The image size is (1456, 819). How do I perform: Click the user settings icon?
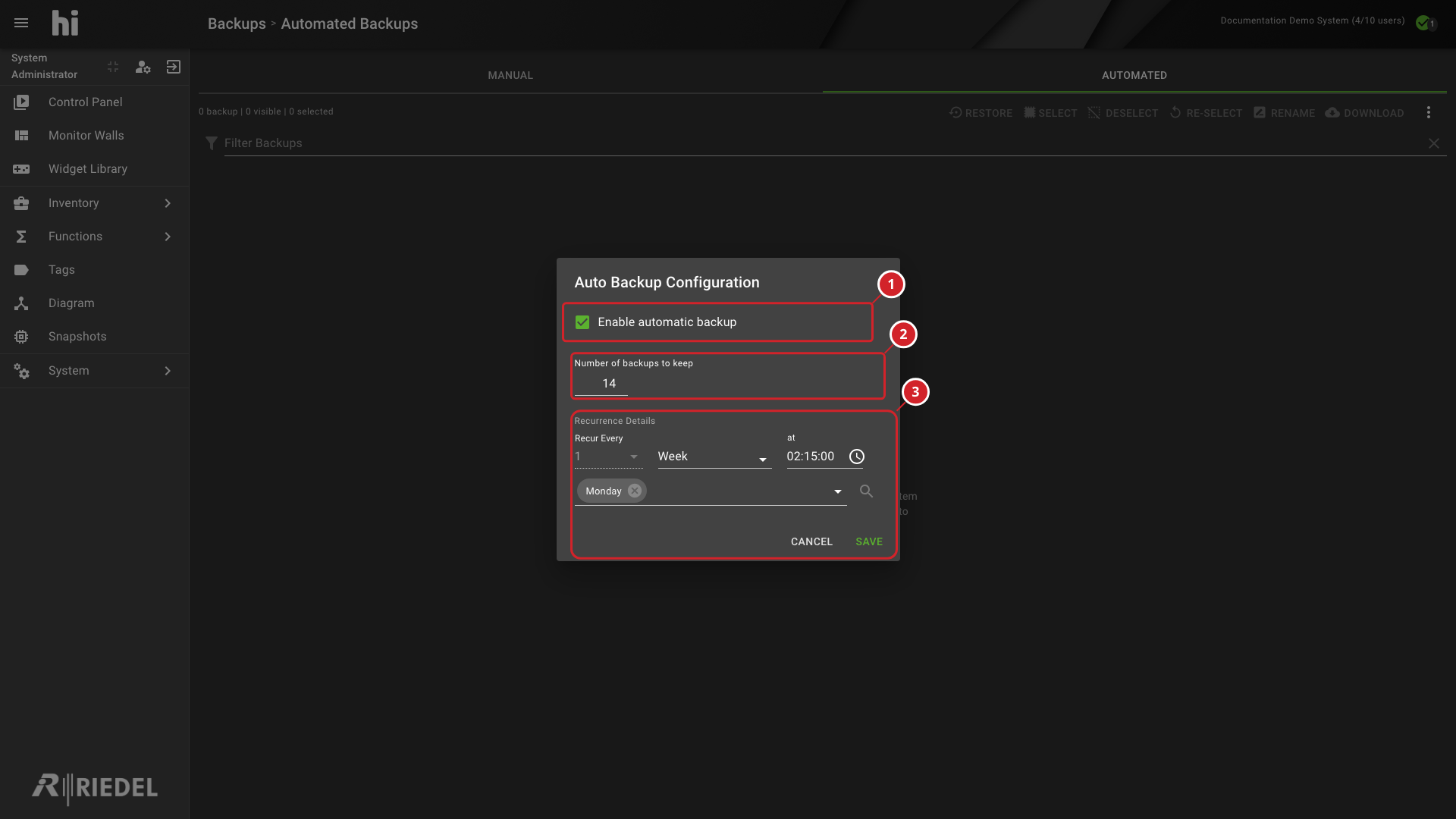[x=143, y=67]
